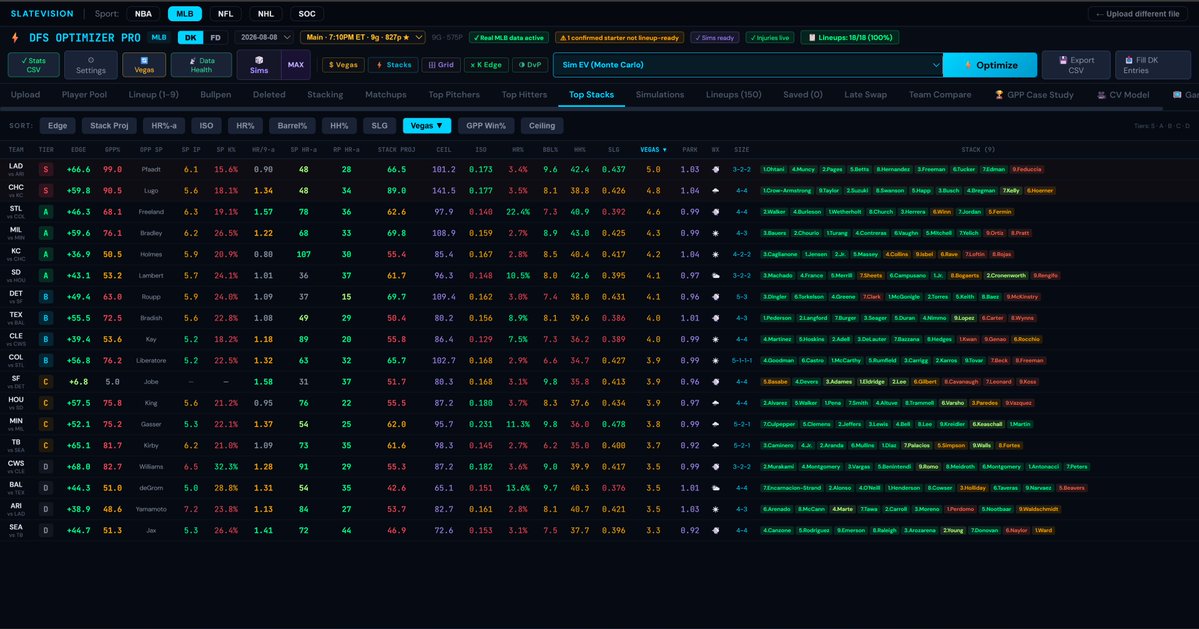The image size is (1199, 629).
Task: Switch to the Lineups (150) tab
Action: [x=733, y=95]
